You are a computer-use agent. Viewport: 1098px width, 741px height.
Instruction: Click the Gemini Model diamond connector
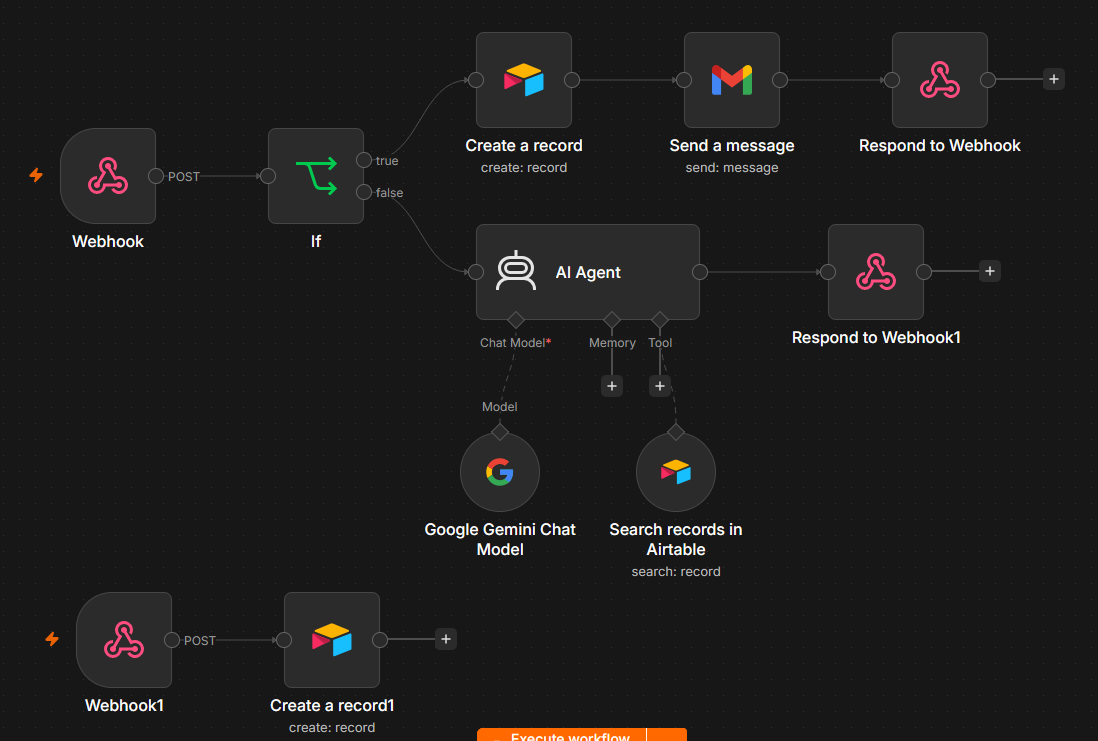[x=500, y=432]
